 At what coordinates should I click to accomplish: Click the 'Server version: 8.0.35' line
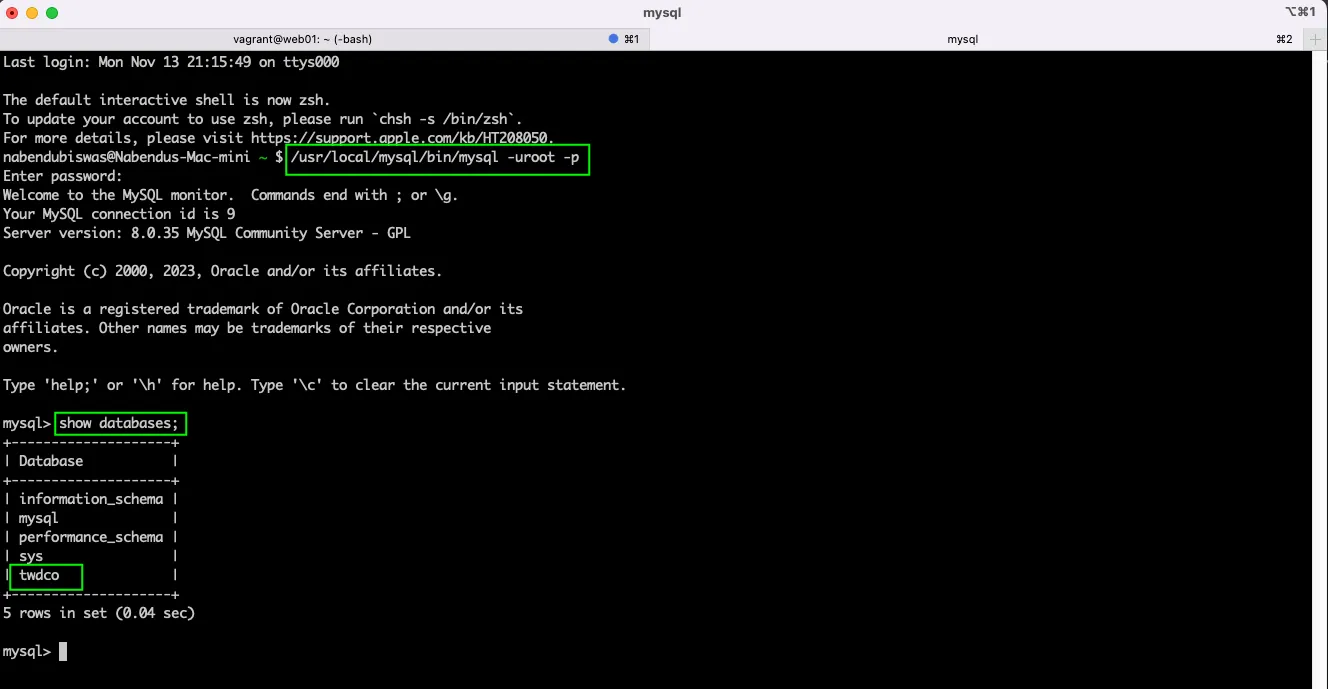point(207,233)
